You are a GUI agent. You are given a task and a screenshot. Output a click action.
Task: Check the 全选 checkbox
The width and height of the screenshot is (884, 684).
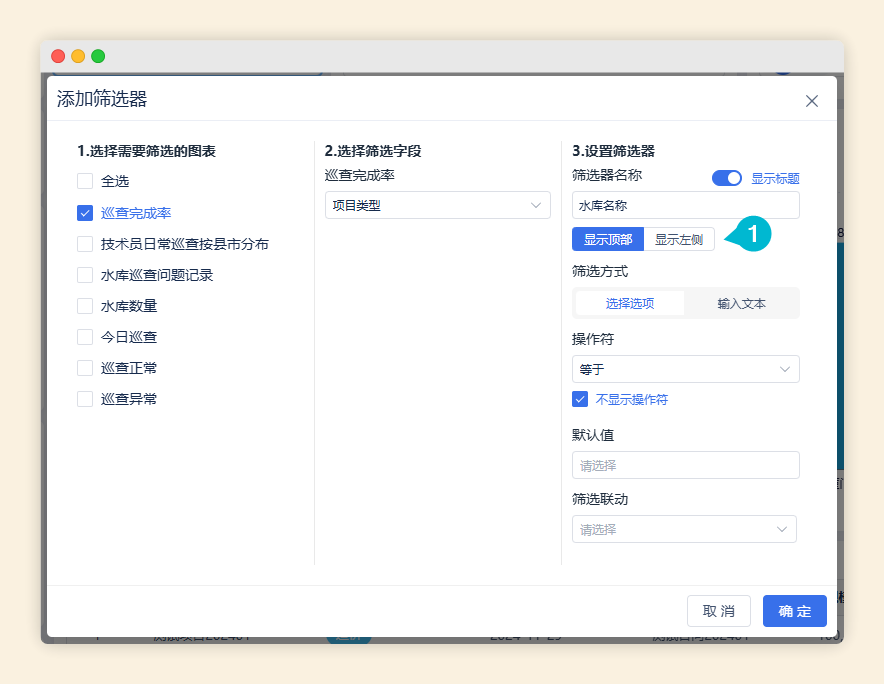tap(85, 182)
